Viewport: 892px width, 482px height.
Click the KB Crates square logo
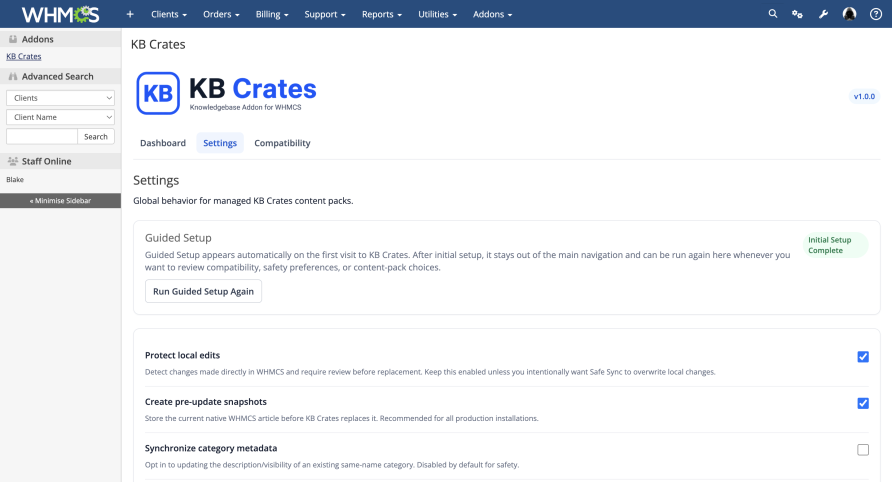[x=158, y=93]
